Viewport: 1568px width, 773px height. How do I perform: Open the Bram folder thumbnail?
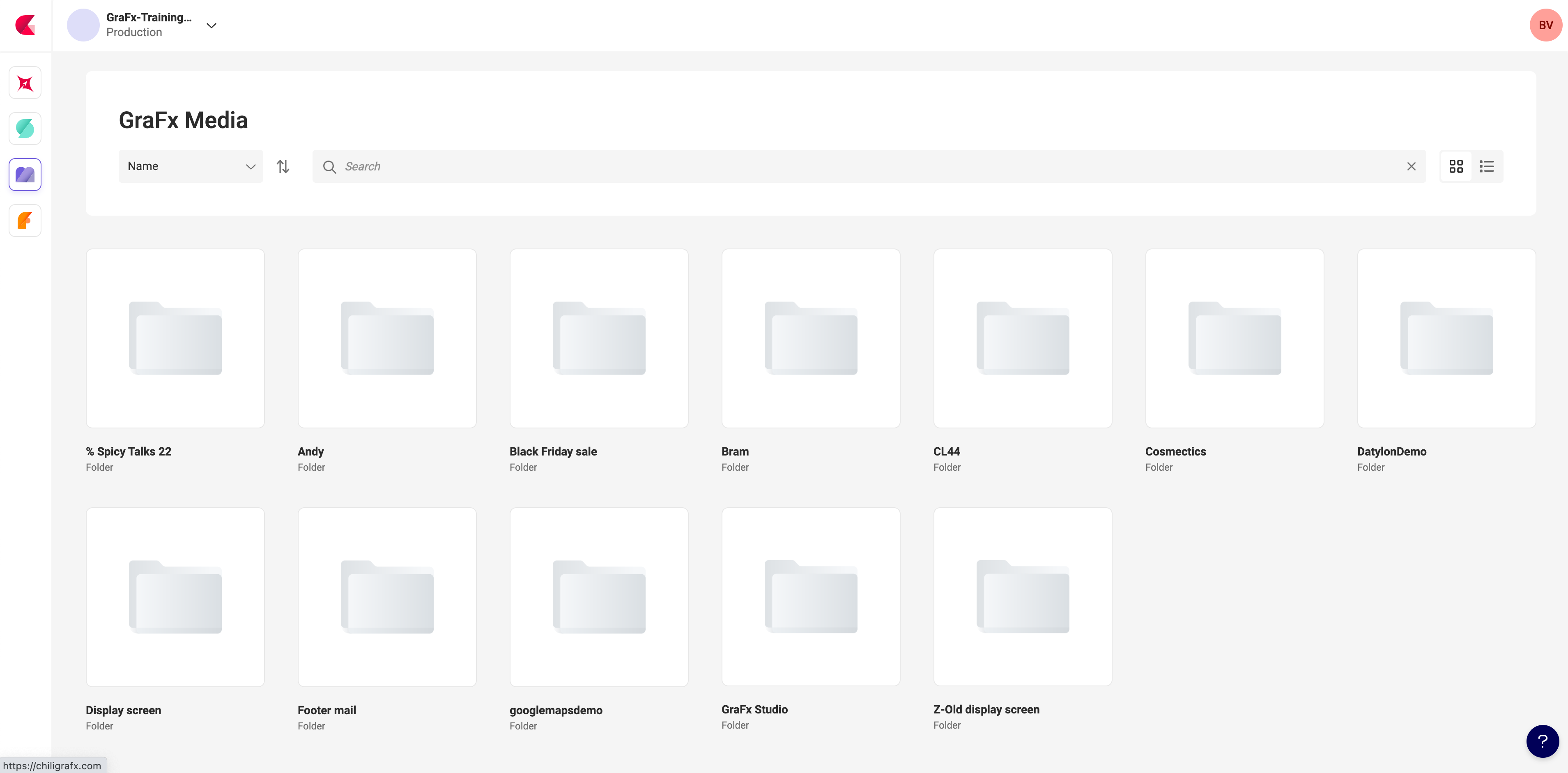point(811,338)
